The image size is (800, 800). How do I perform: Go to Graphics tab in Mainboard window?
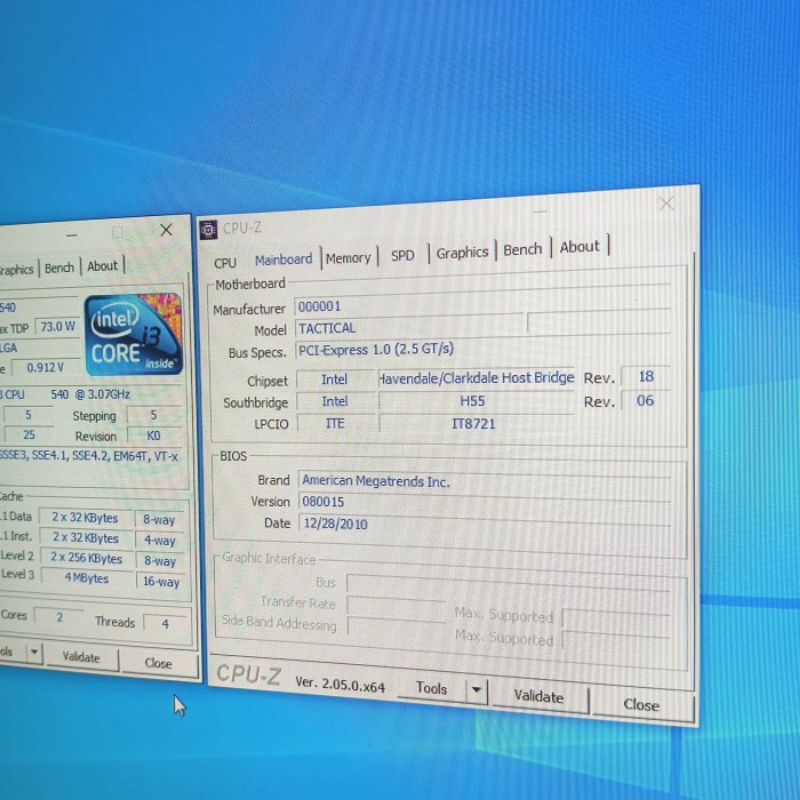[x=462, y=253]
